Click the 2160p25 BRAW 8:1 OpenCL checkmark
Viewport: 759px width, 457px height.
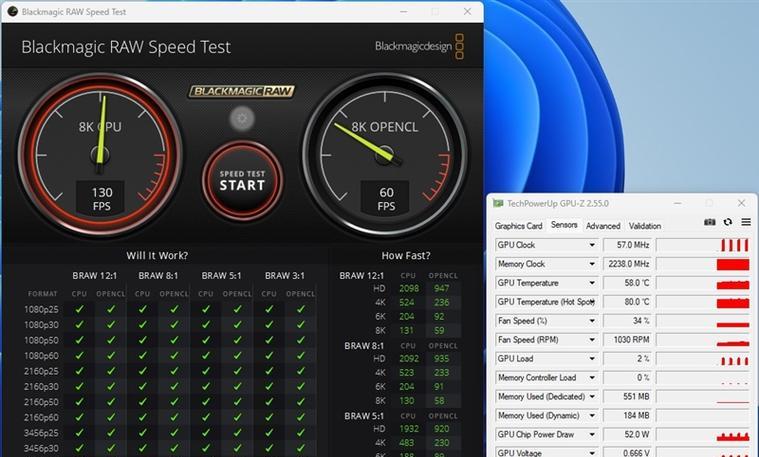click(174, 371)
